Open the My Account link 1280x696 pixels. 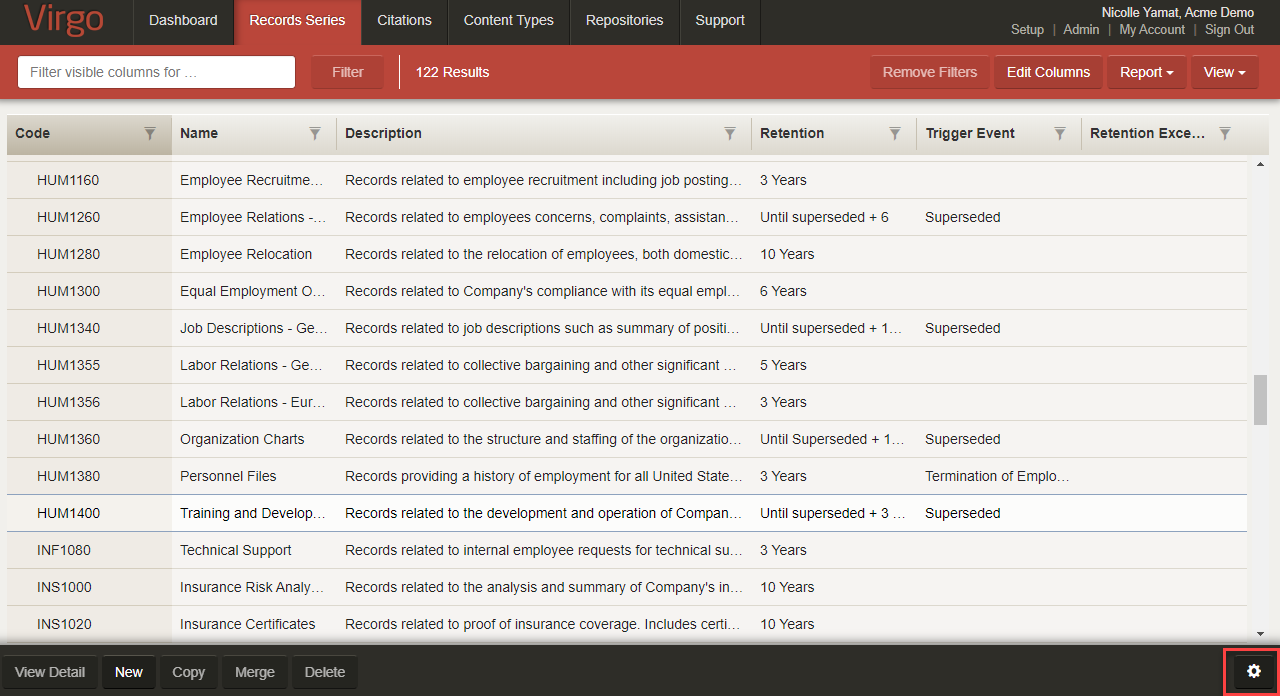[x=1151, y=30]
